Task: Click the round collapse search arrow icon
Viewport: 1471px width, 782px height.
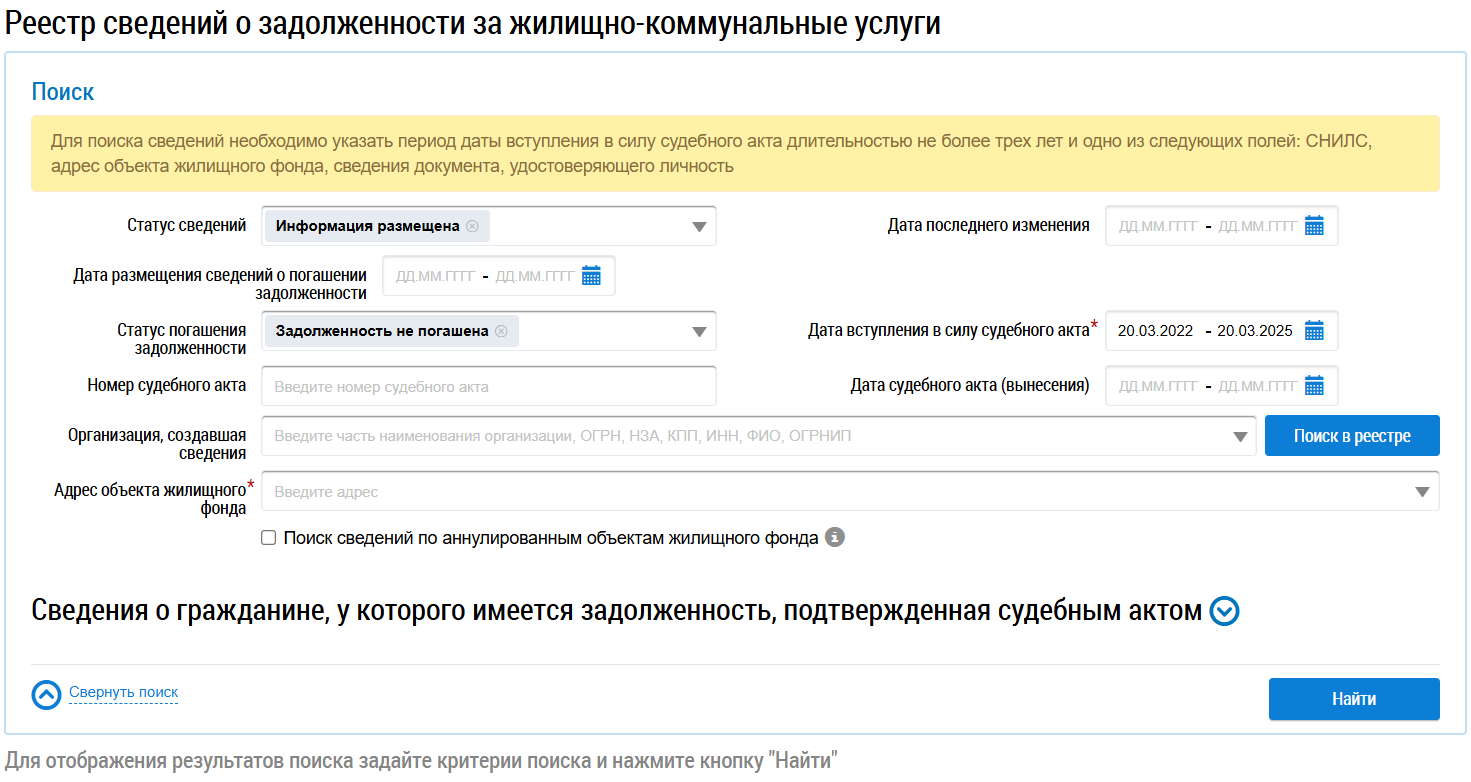Action: pos(47,694)
